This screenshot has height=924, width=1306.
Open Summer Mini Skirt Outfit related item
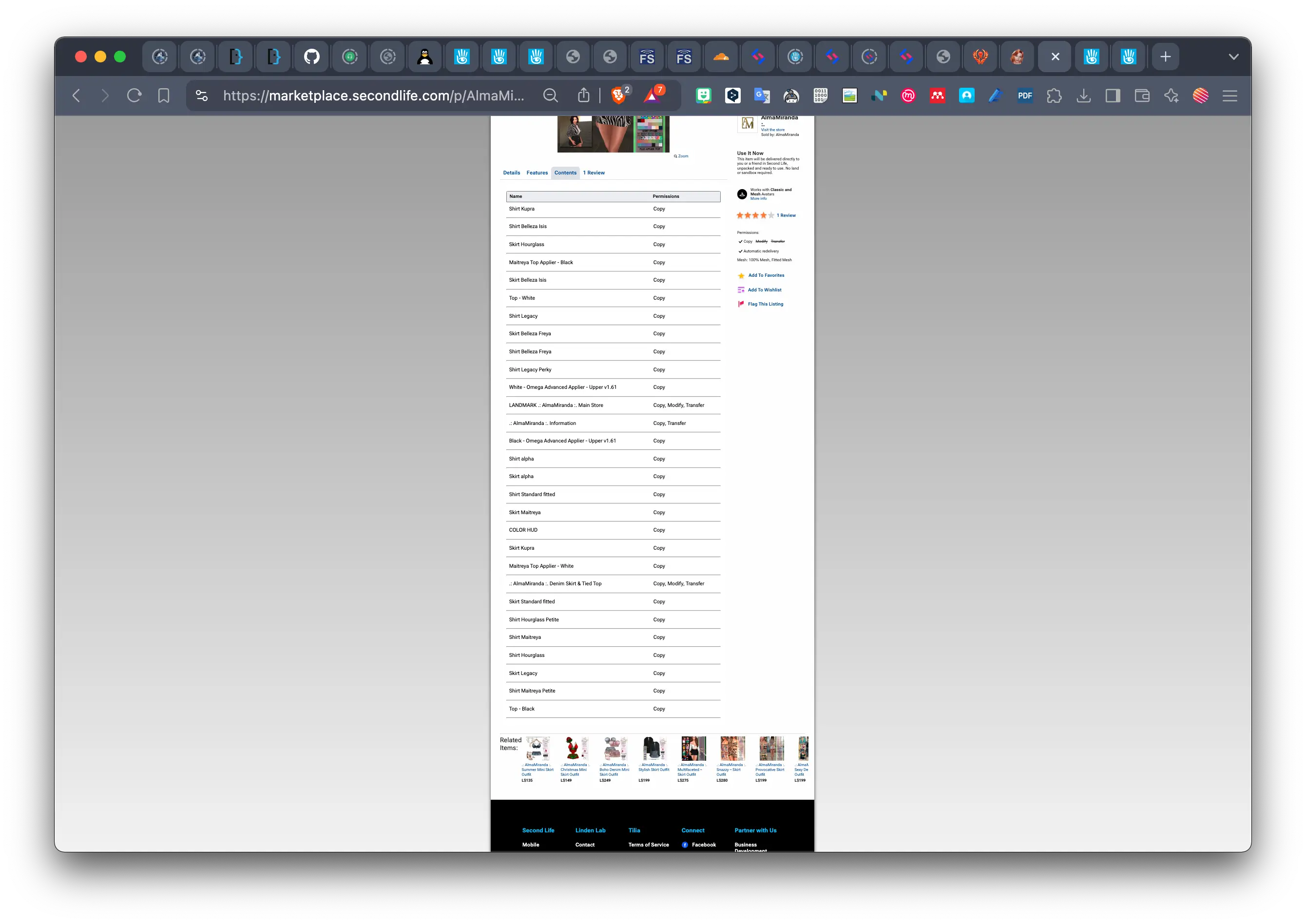538,769
